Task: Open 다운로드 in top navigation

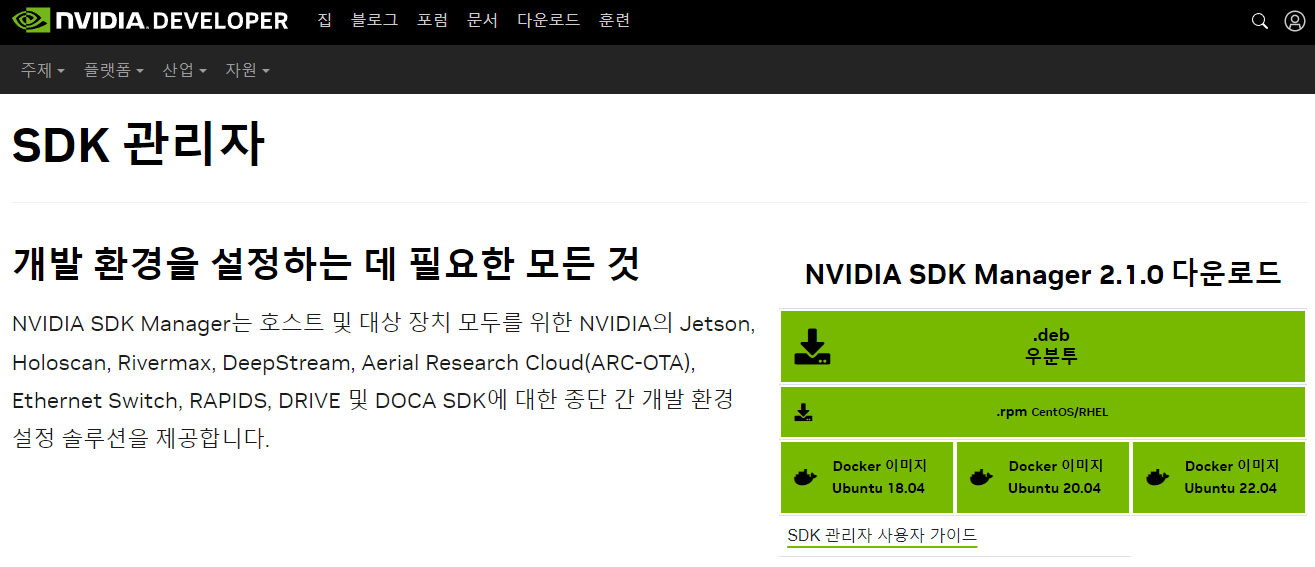Action: click(x=548, y=20)
